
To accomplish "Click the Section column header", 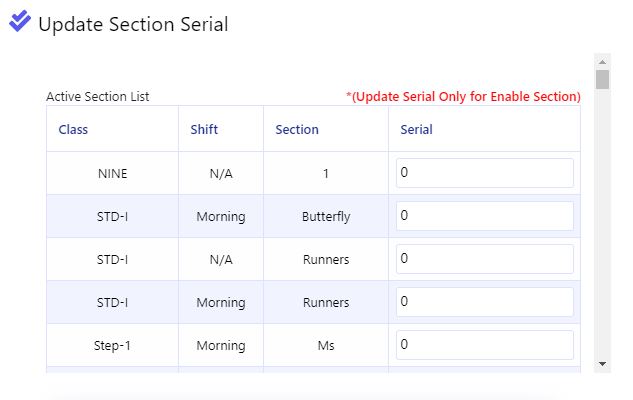I will pos(297,130).
